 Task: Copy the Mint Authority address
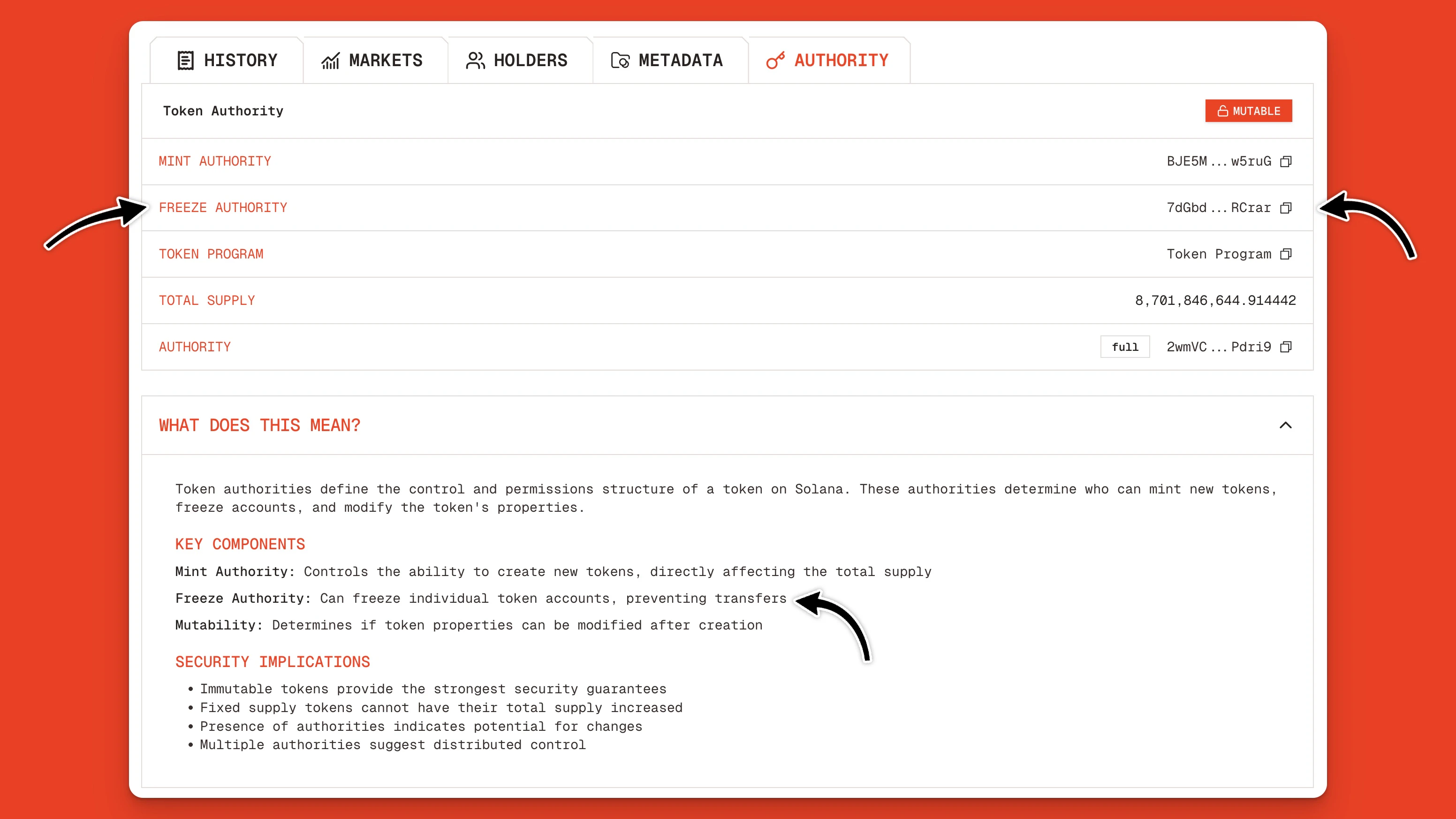1285,161
